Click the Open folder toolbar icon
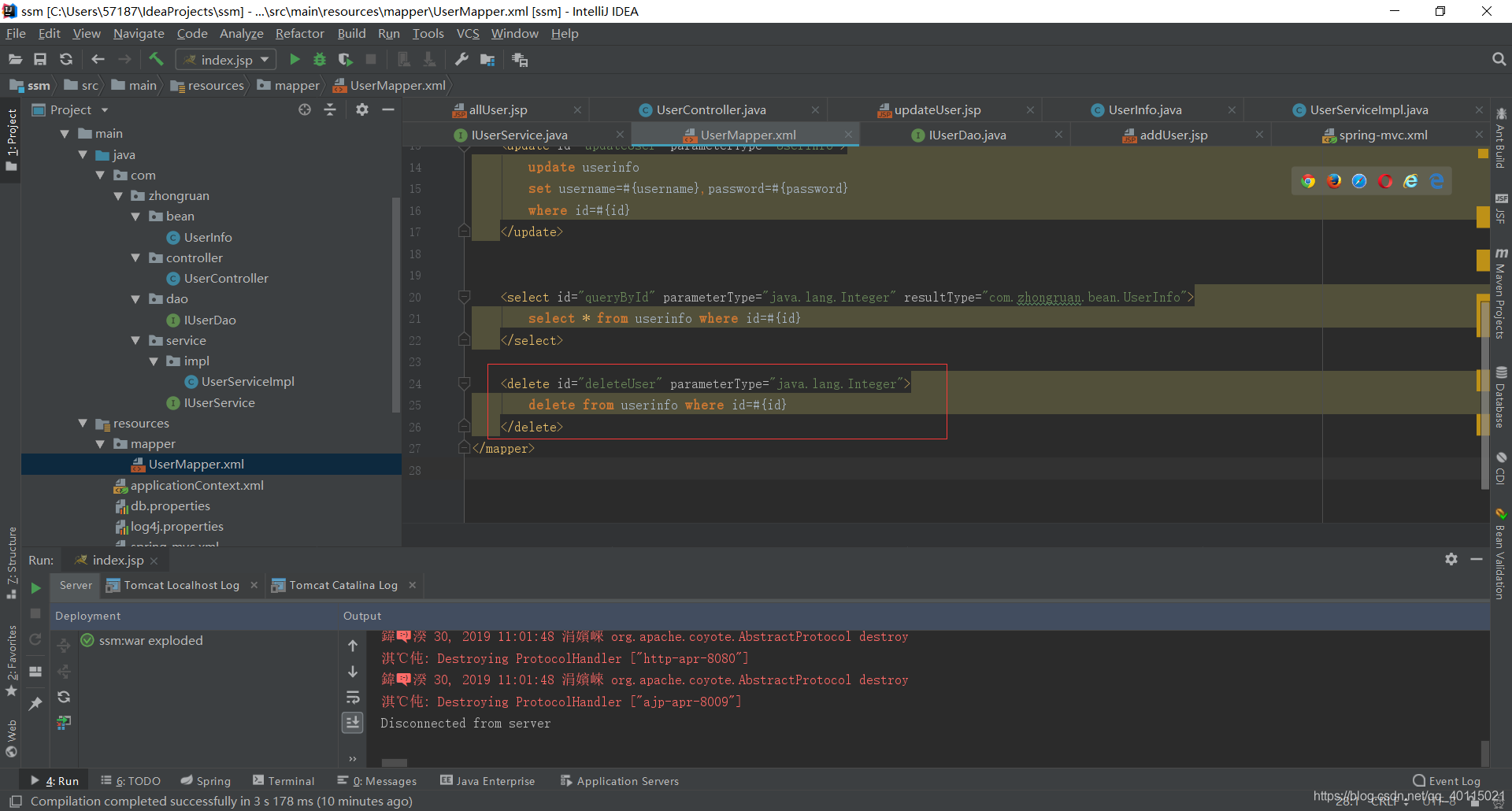The width and height of the screenshot is (1512, 811). click(x=15, y=60)
